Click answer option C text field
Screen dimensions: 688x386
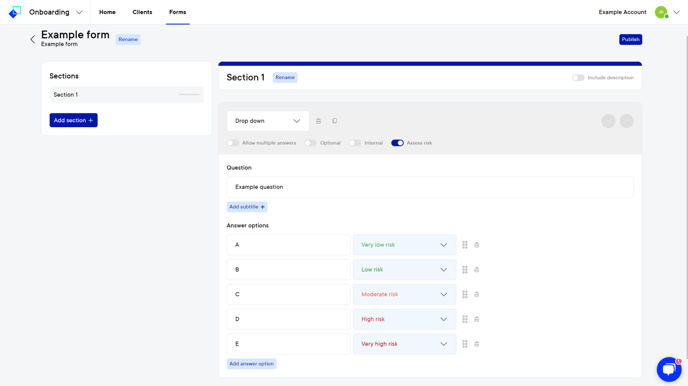pyautogui.click(x=288, y=294)
